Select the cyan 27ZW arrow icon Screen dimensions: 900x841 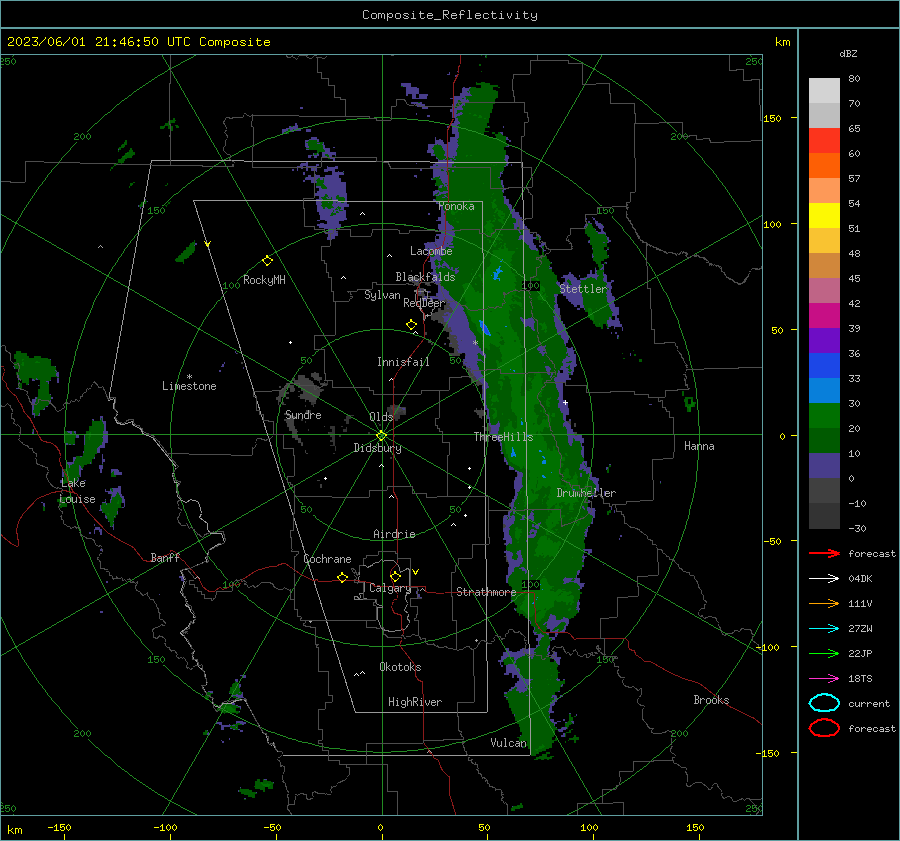tap(824, 629)
